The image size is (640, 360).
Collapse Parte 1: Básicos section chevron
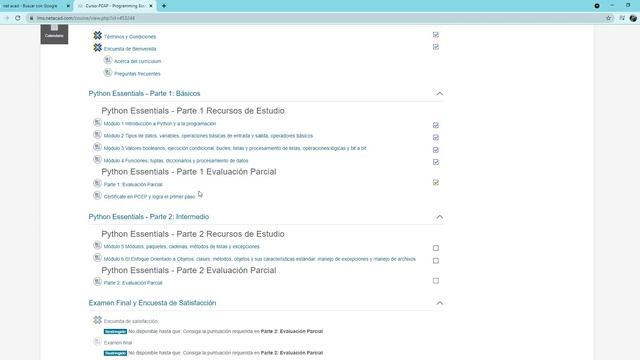pyautogui.click(x=440, y=94)
